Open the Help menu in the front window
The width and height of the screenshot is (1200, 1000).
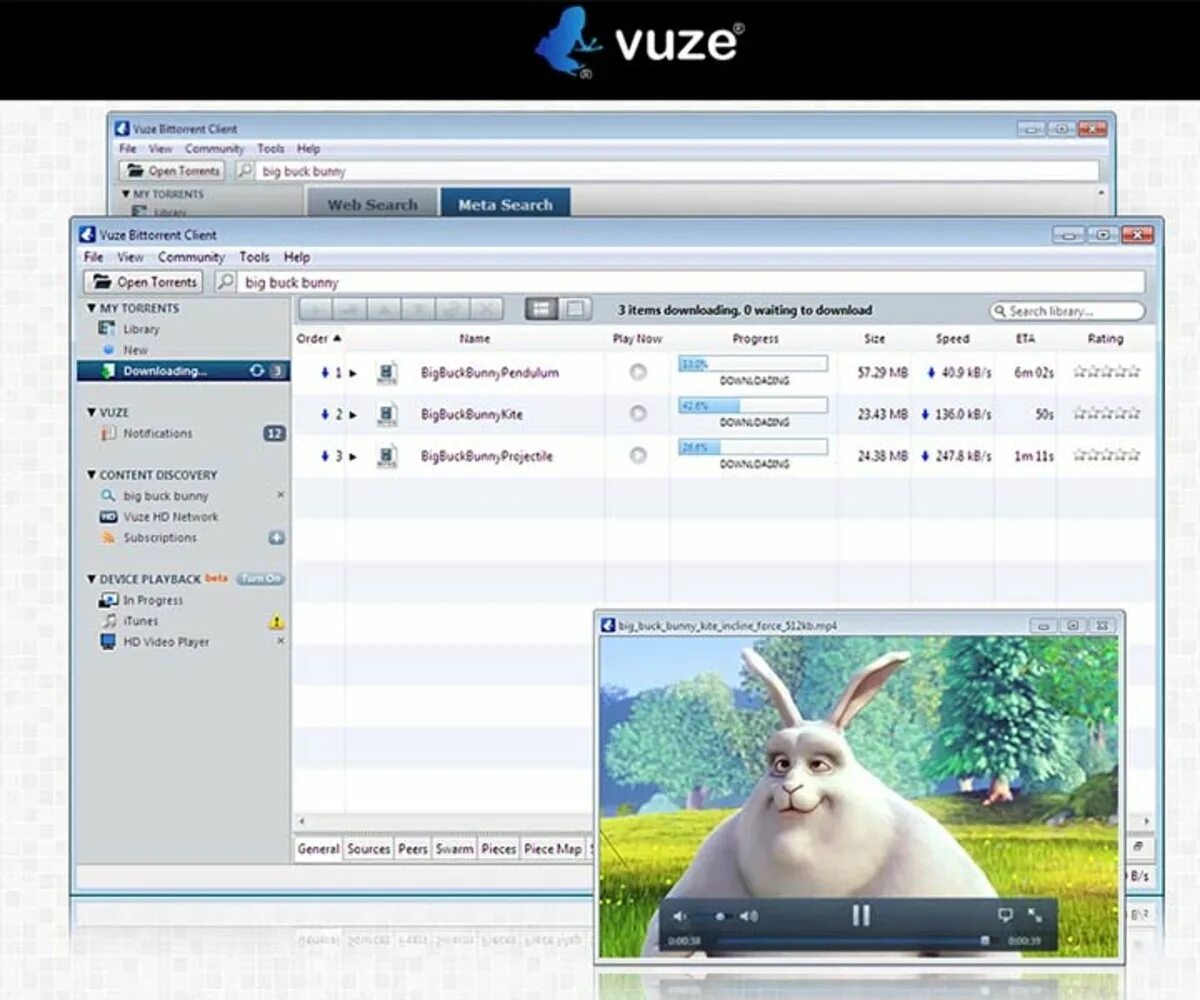pos(297,257)
